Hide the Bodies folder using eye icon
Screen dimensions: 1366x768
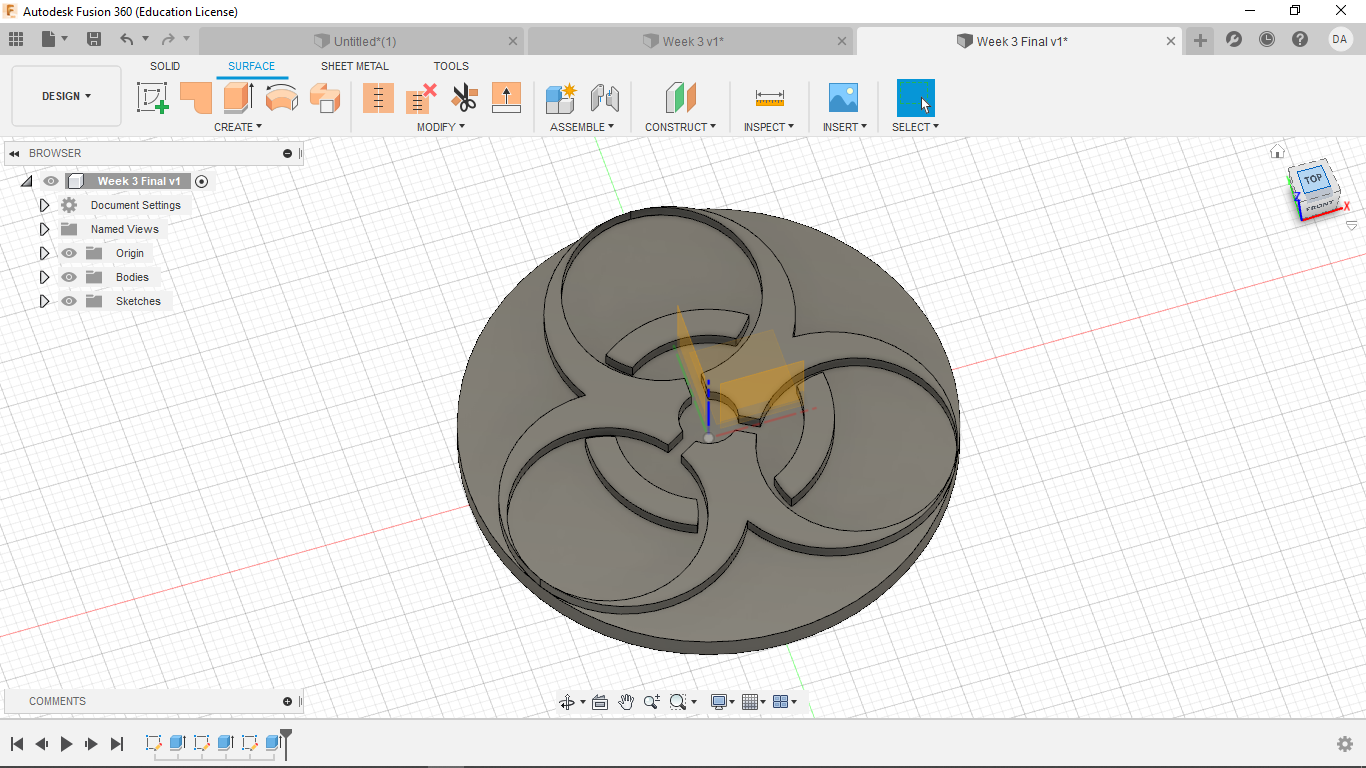click(69, 277)
